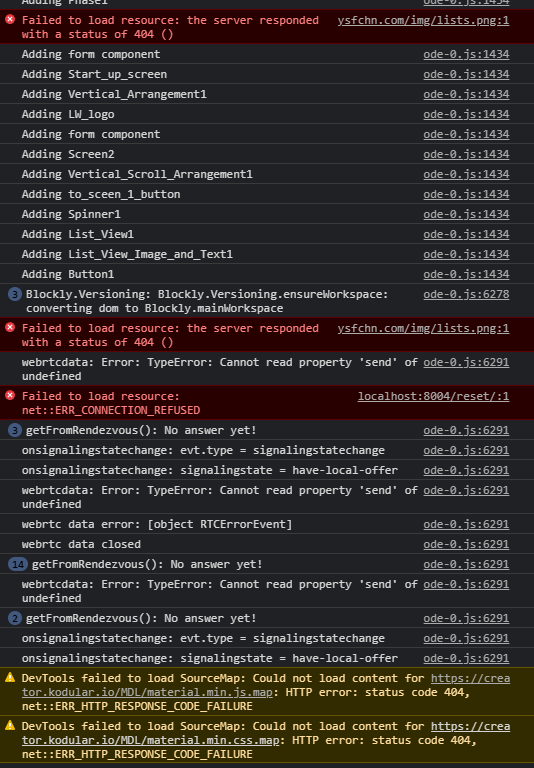Open ode-0.js:6278 source link

coord(466,294)
